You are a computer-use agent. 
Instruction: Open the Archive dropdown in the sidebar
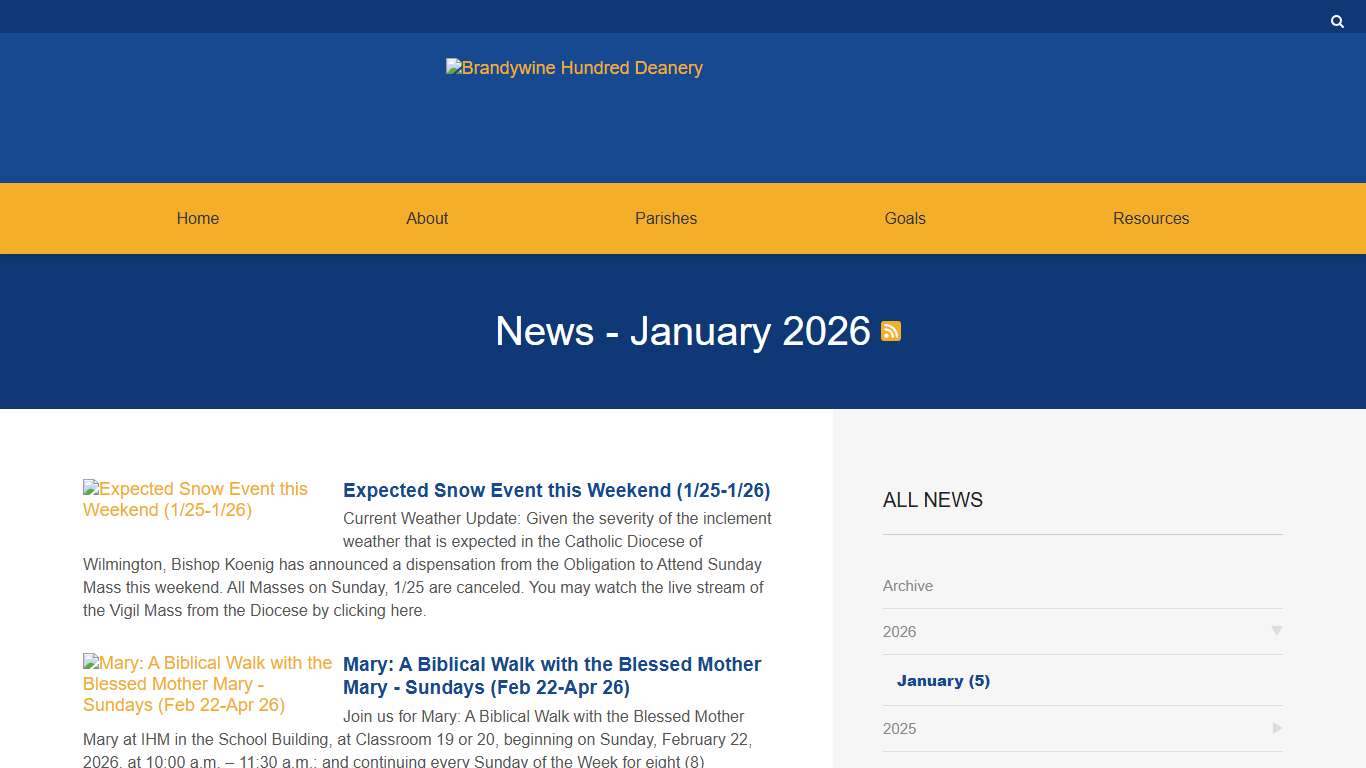907,585
